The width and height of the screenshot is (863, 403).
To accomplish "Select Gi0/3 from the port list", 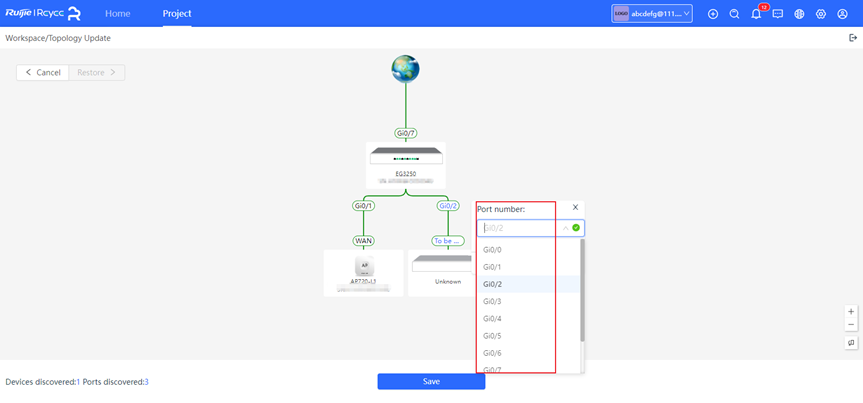I will (492, 301).
